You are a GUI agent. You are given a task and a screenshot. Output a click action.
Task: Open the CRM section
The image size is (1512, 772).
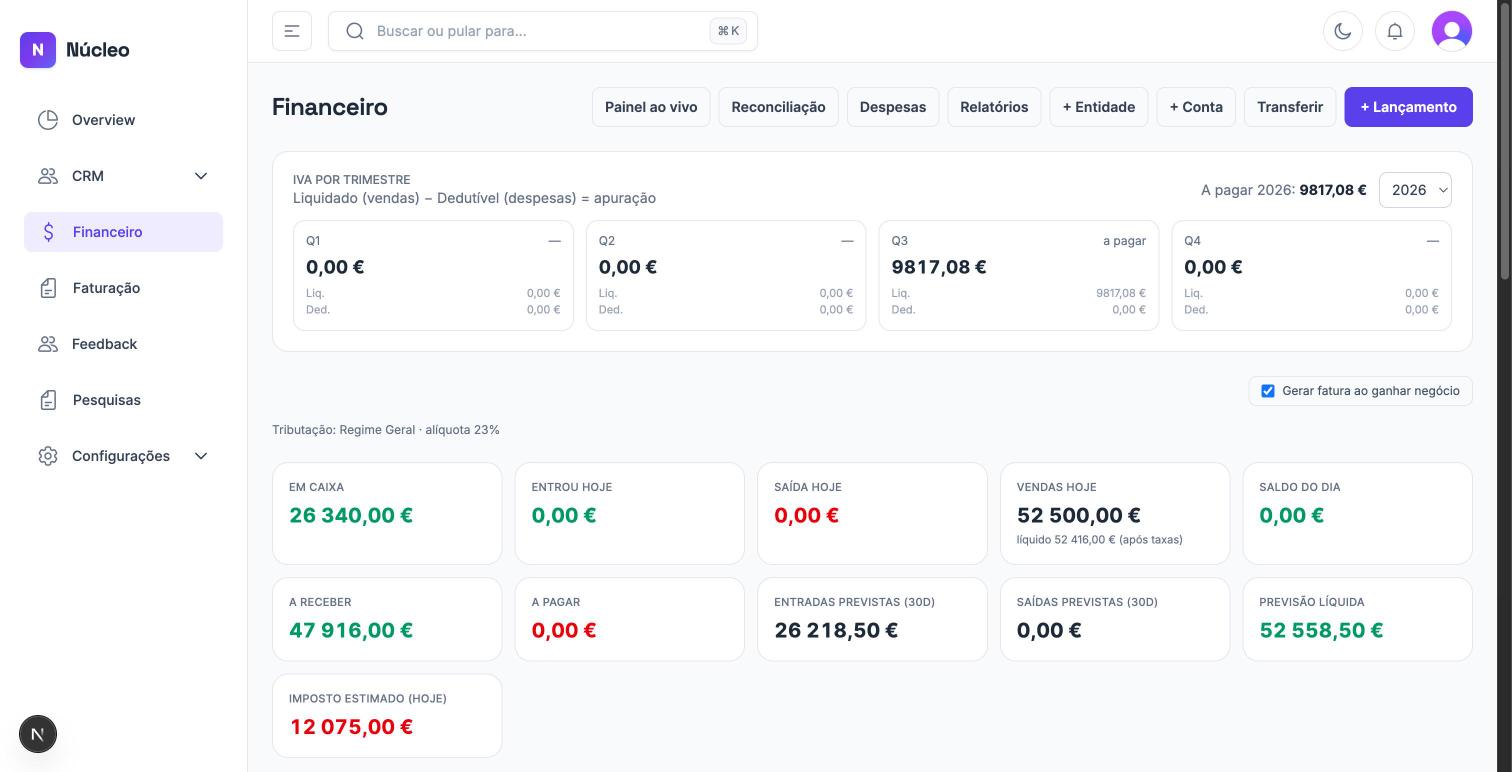(x=123, y=176)
